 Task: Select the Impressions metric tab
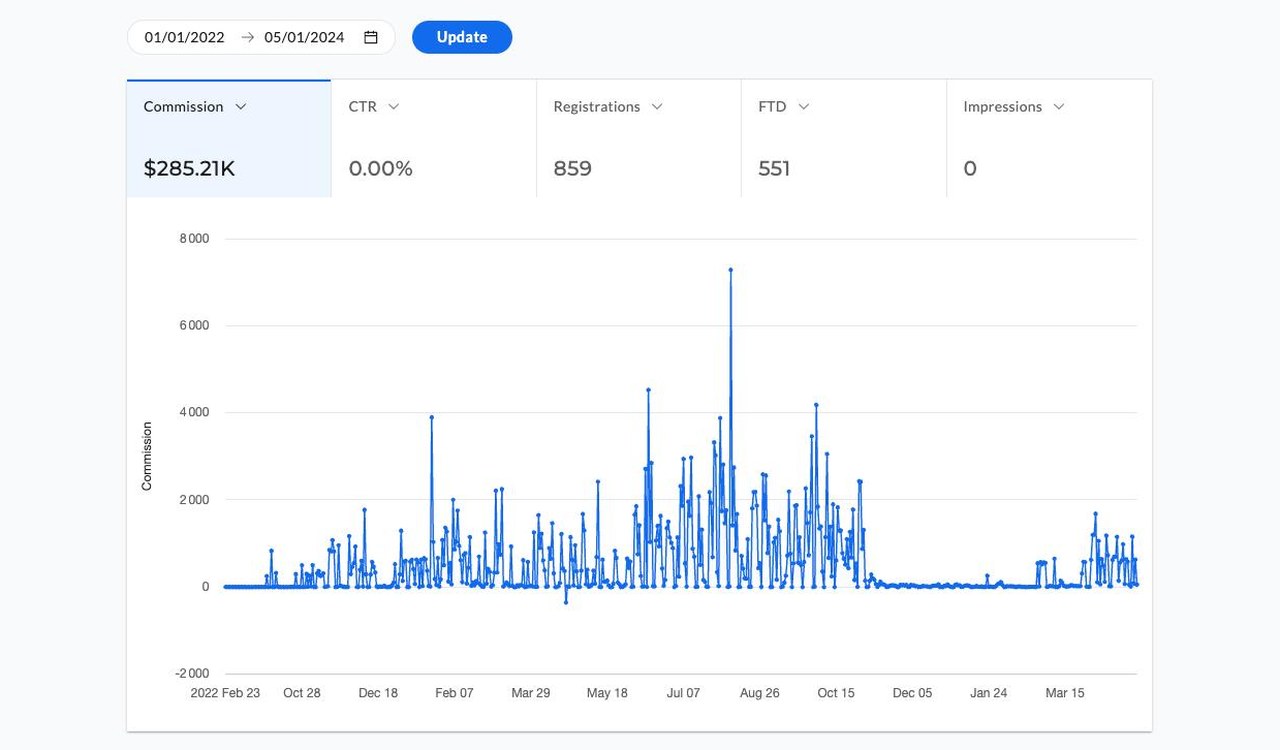tap(1049, 138)
